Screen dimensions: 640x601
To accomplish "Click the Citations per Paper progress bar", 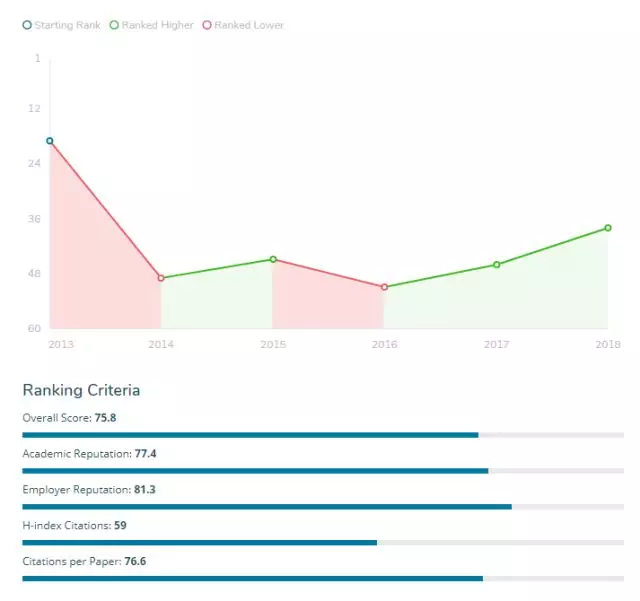I will [x=323, y=579].
